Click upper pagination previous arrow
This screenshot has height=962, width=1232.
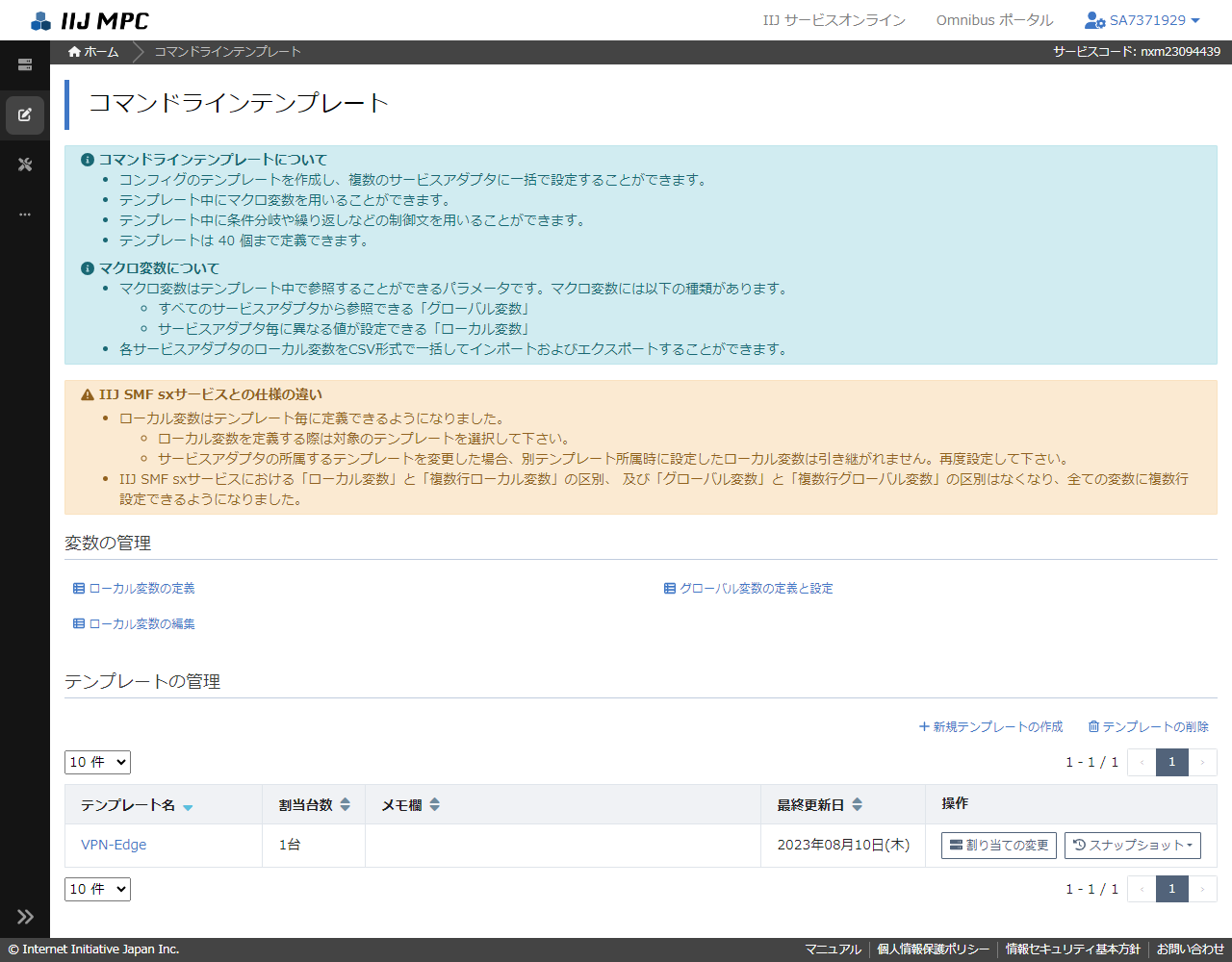1142,762
